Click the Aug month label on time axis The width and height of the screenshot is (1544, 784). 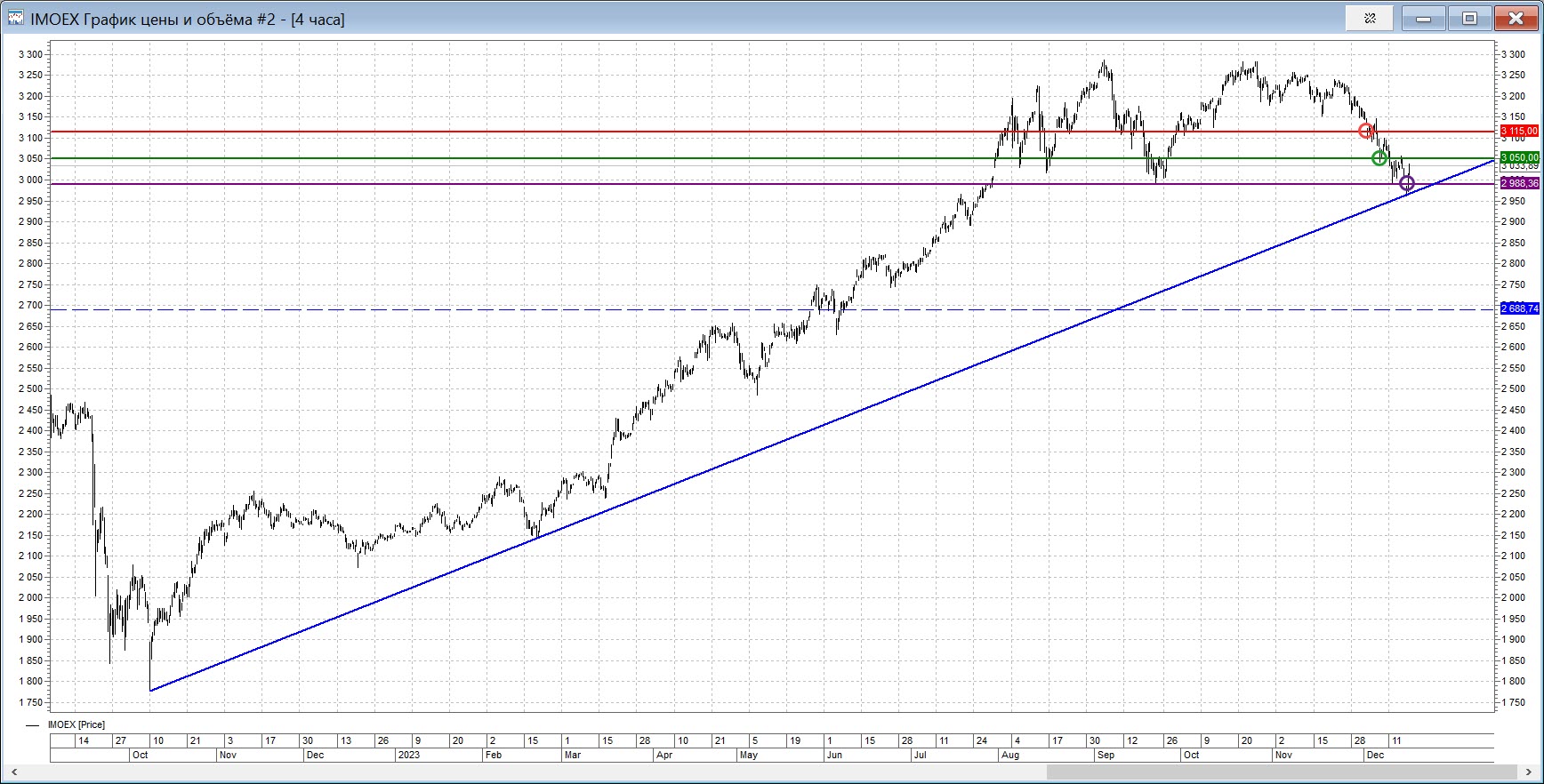tap(1010, 755)
